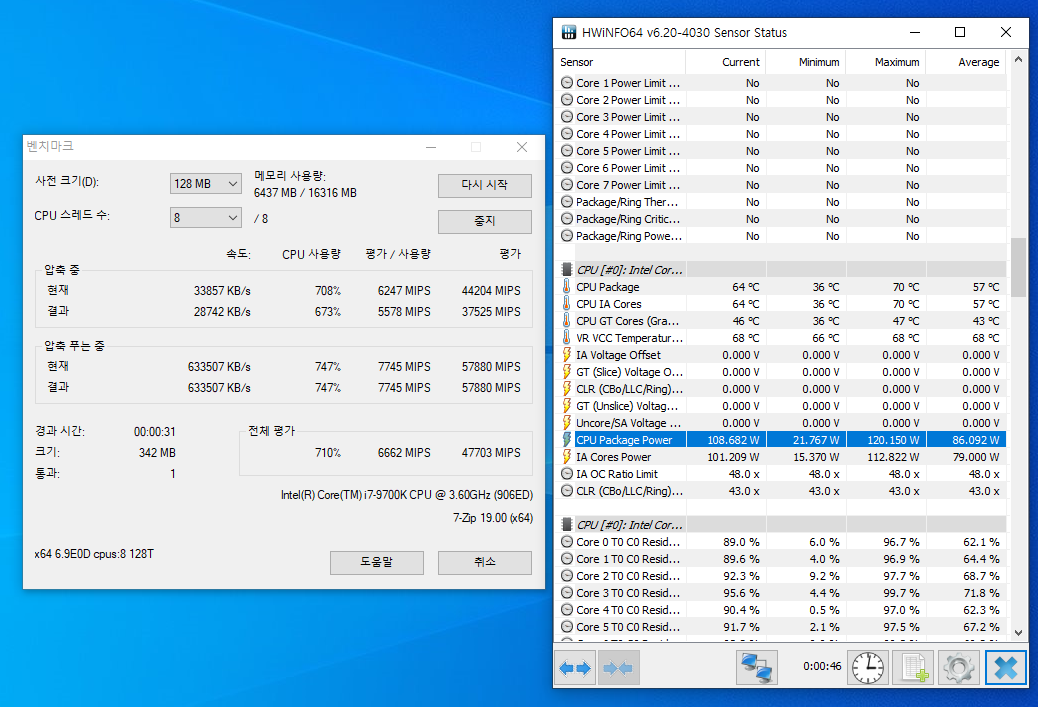Open the network remote monitoring icon

[757, 668]
